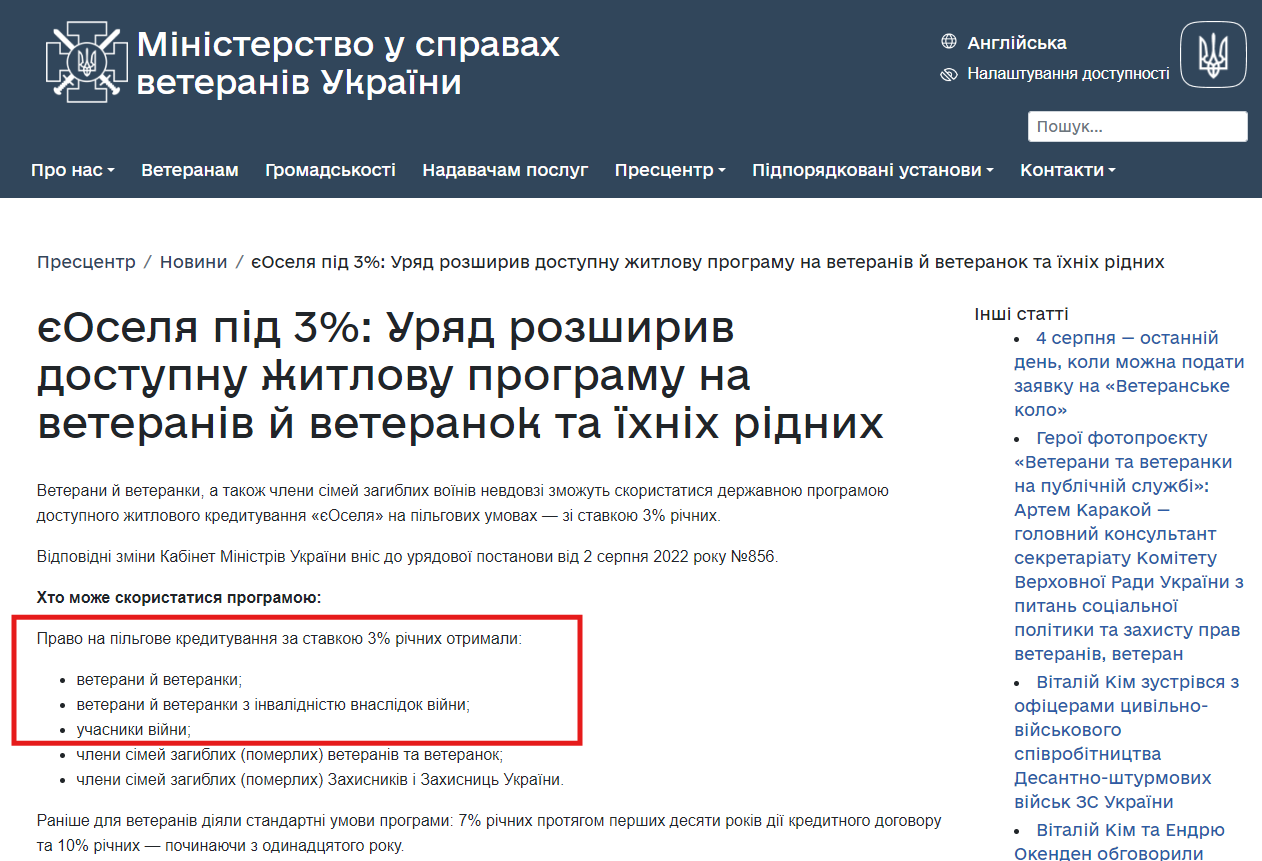Click line Право на пільгове кредитування за ставкою
The width and height of the screenshot is (1262, 861).
point(279,638)
